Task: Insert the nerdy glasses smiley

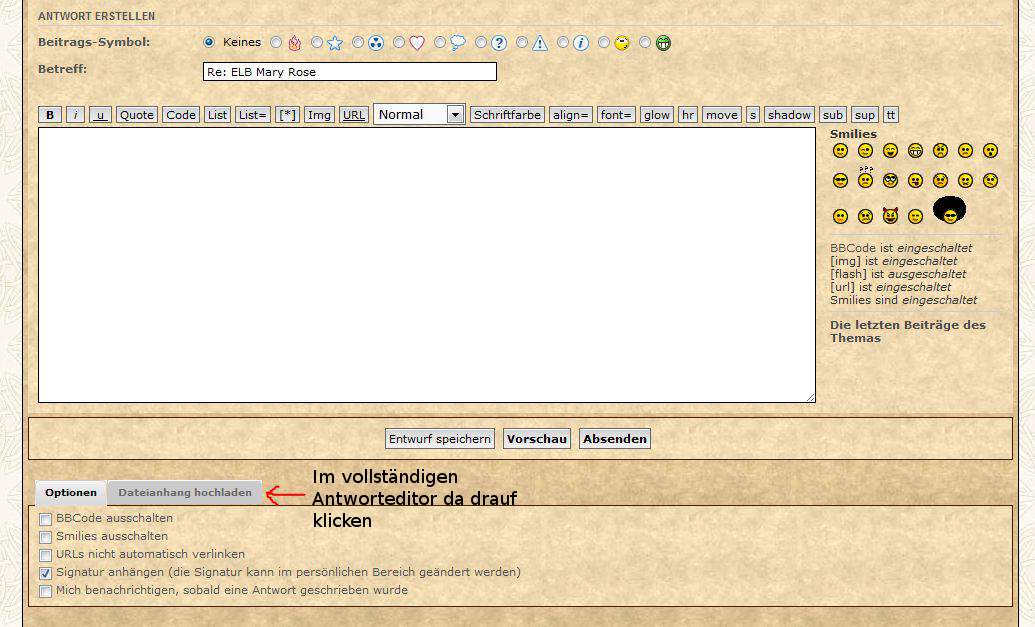Action: click(x=890, y=181)
